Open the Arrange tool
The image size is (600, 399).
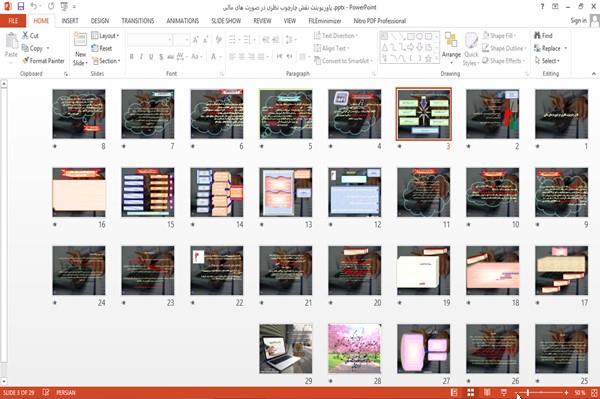tap(451, 48)
